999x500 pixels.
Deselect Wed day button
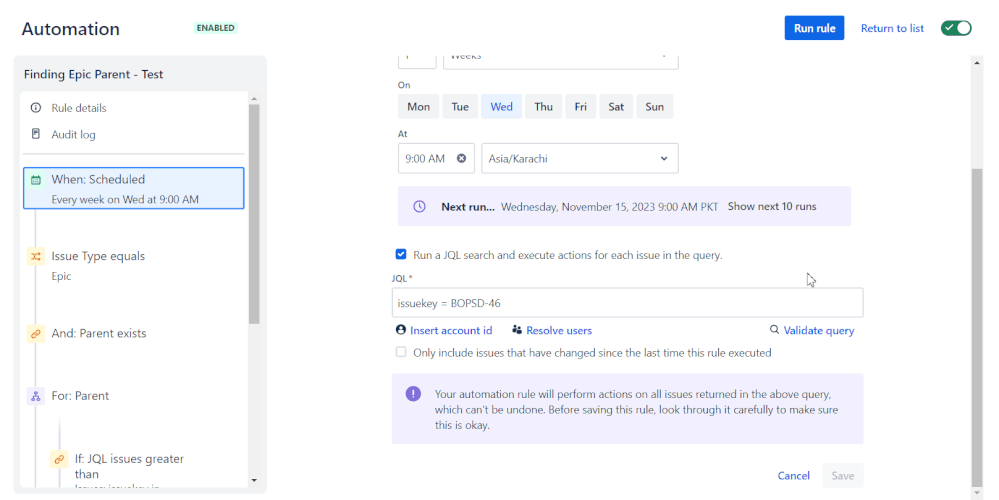[x=501, y=106]
